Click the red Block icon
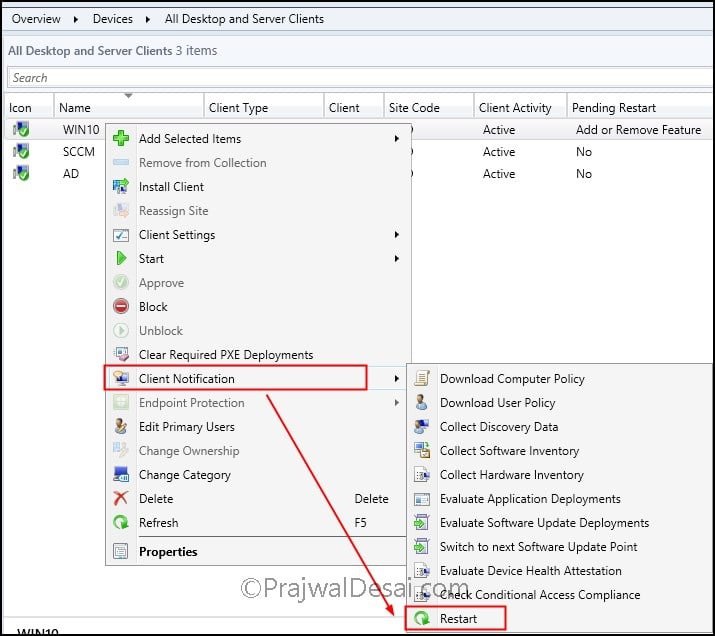The image size is (715, 636). [x=121, y=306]
